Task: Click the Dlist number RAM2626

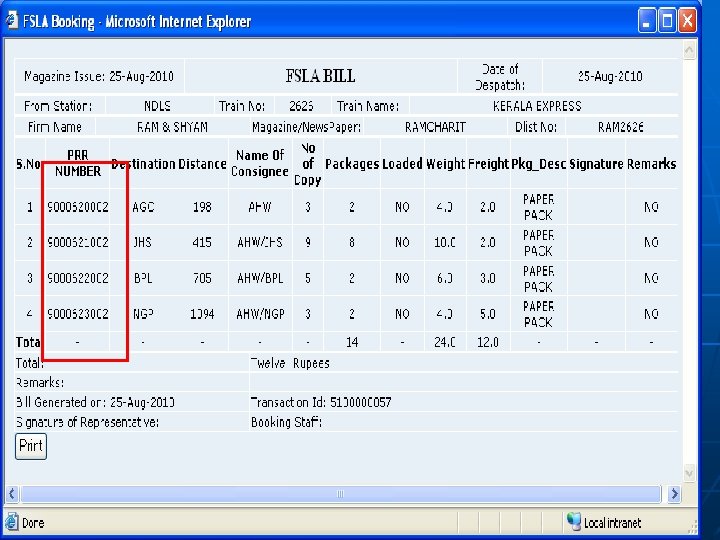Action: tap(620, 127)
